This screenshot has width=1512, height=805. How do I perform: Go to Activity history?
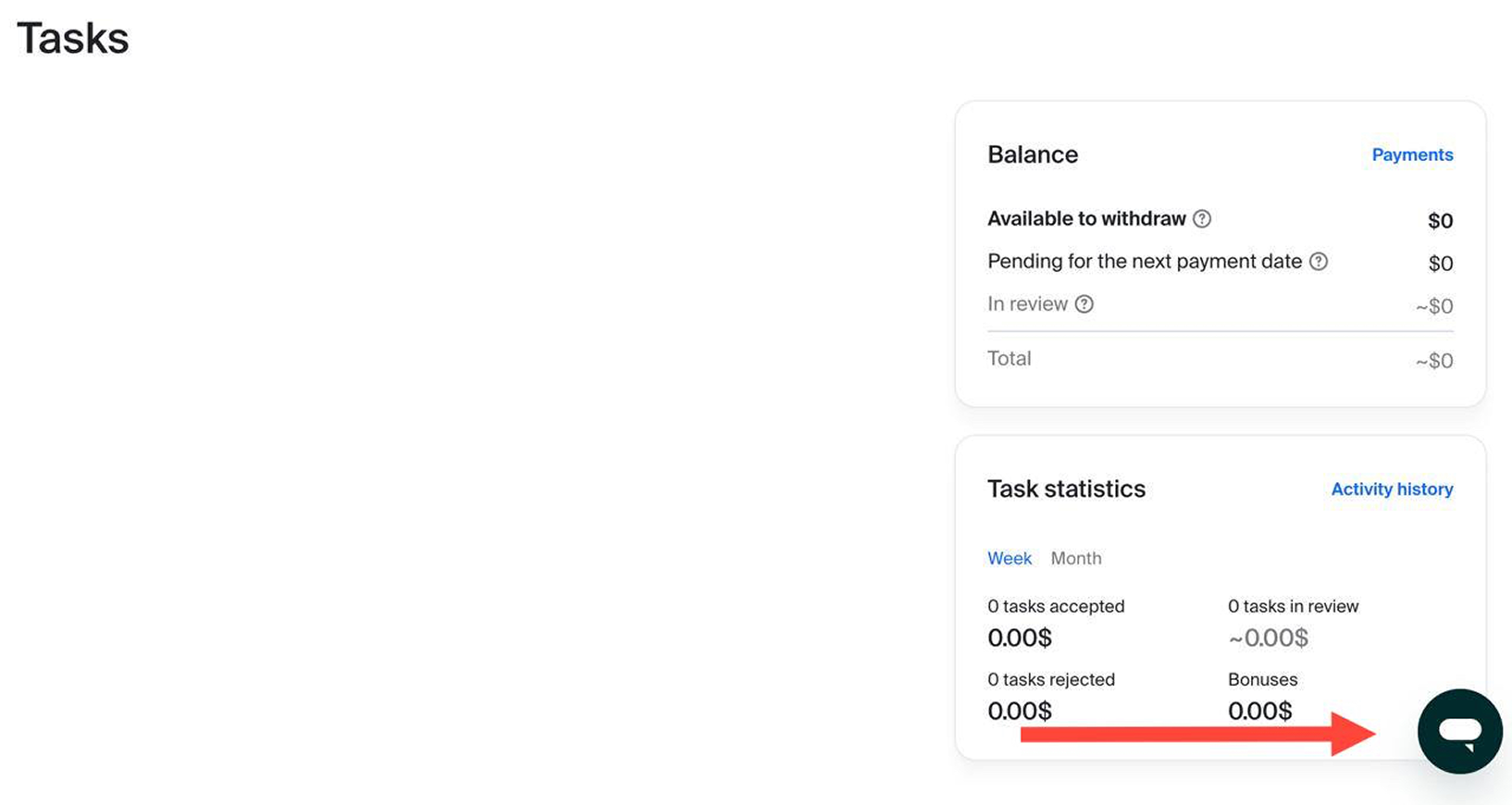click(1392, 489)
